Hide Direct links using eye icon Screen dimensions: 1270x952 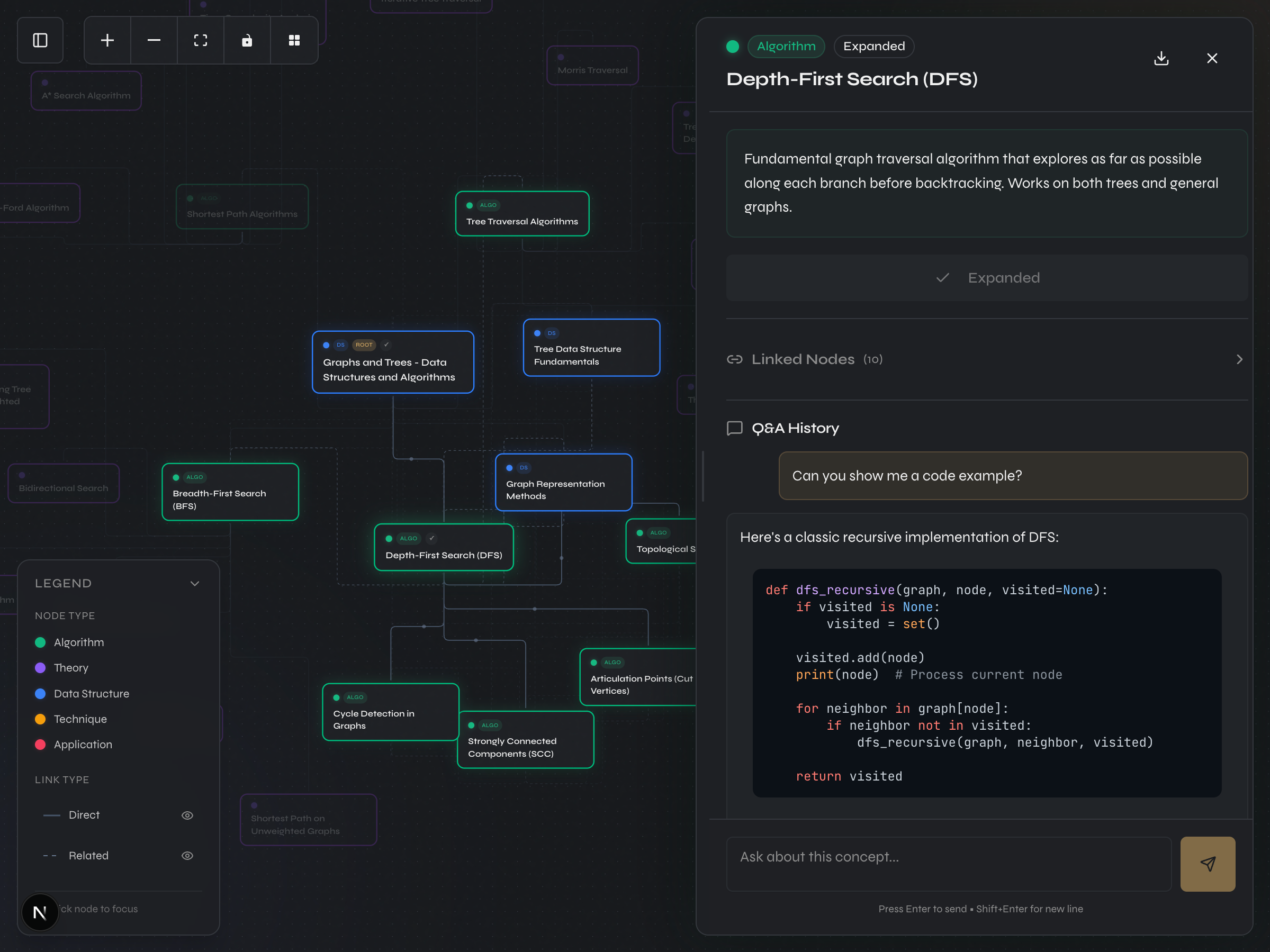187,815
